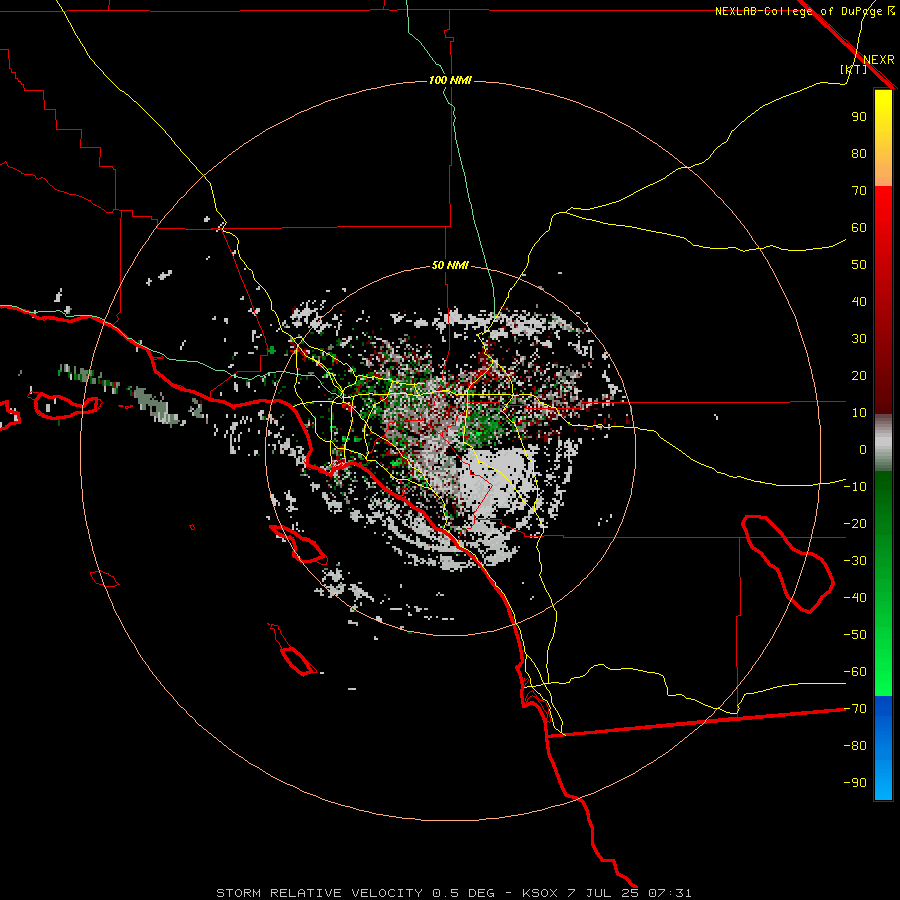Click the -60 value on the velocity scale
The image size is (900, 900).
(x=855, y=672)
